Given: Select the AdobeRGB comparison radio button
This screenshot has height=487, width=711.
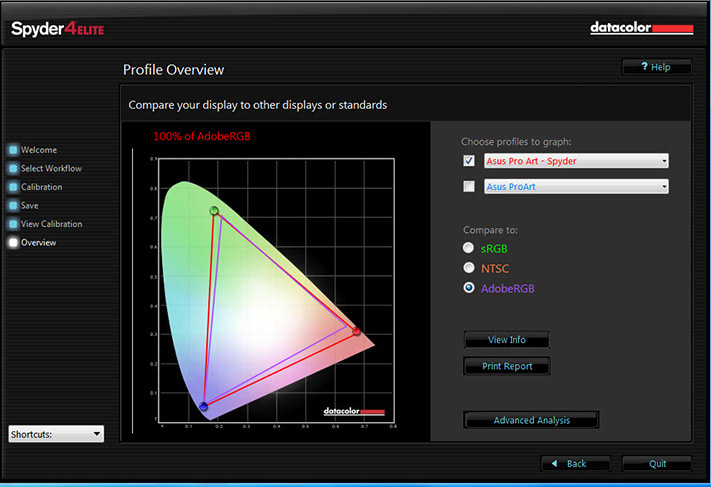Looking at the screenshot, I should coord(468,287).
